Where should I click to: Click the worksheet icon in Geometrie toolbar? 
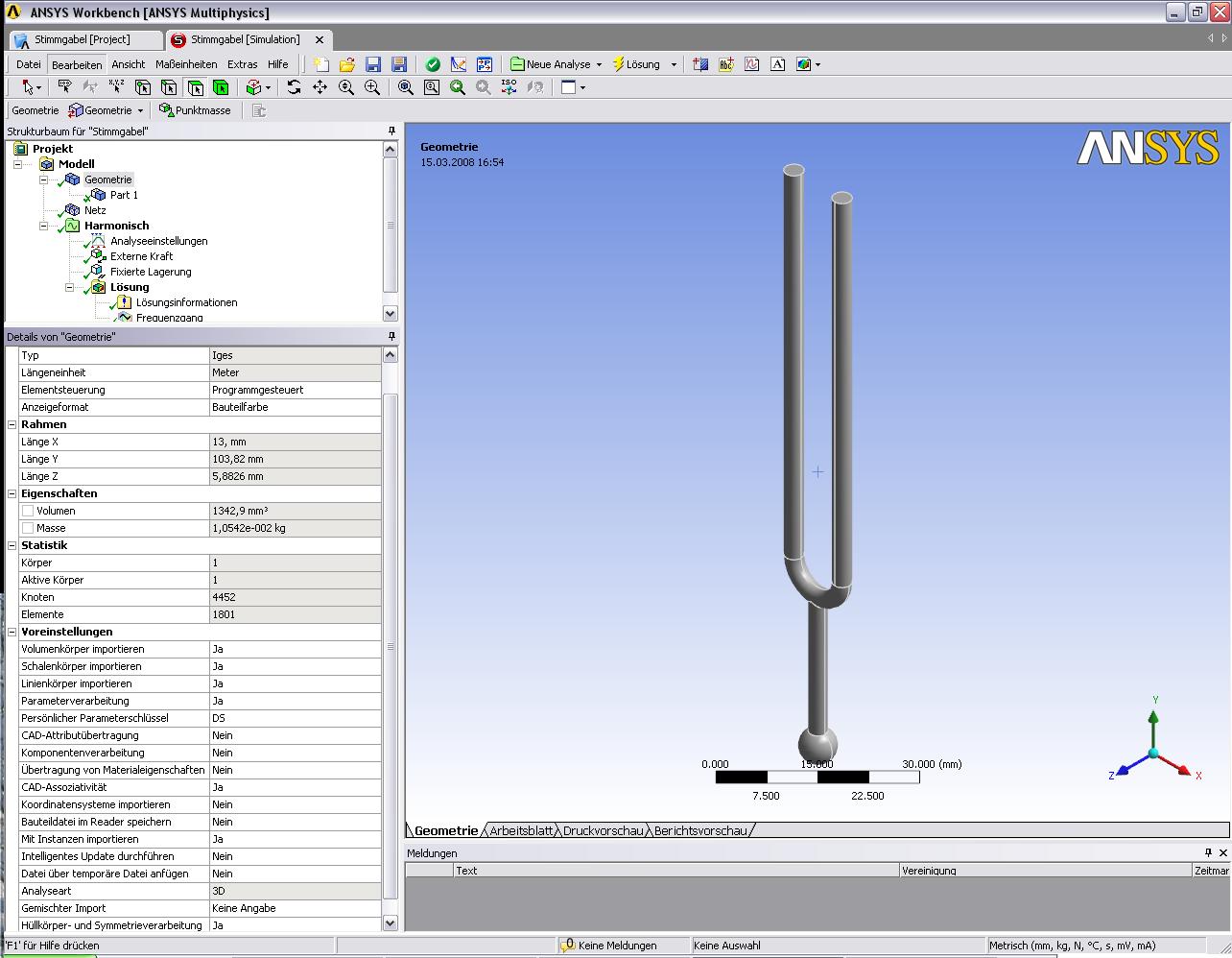click(x=259, y=110)
